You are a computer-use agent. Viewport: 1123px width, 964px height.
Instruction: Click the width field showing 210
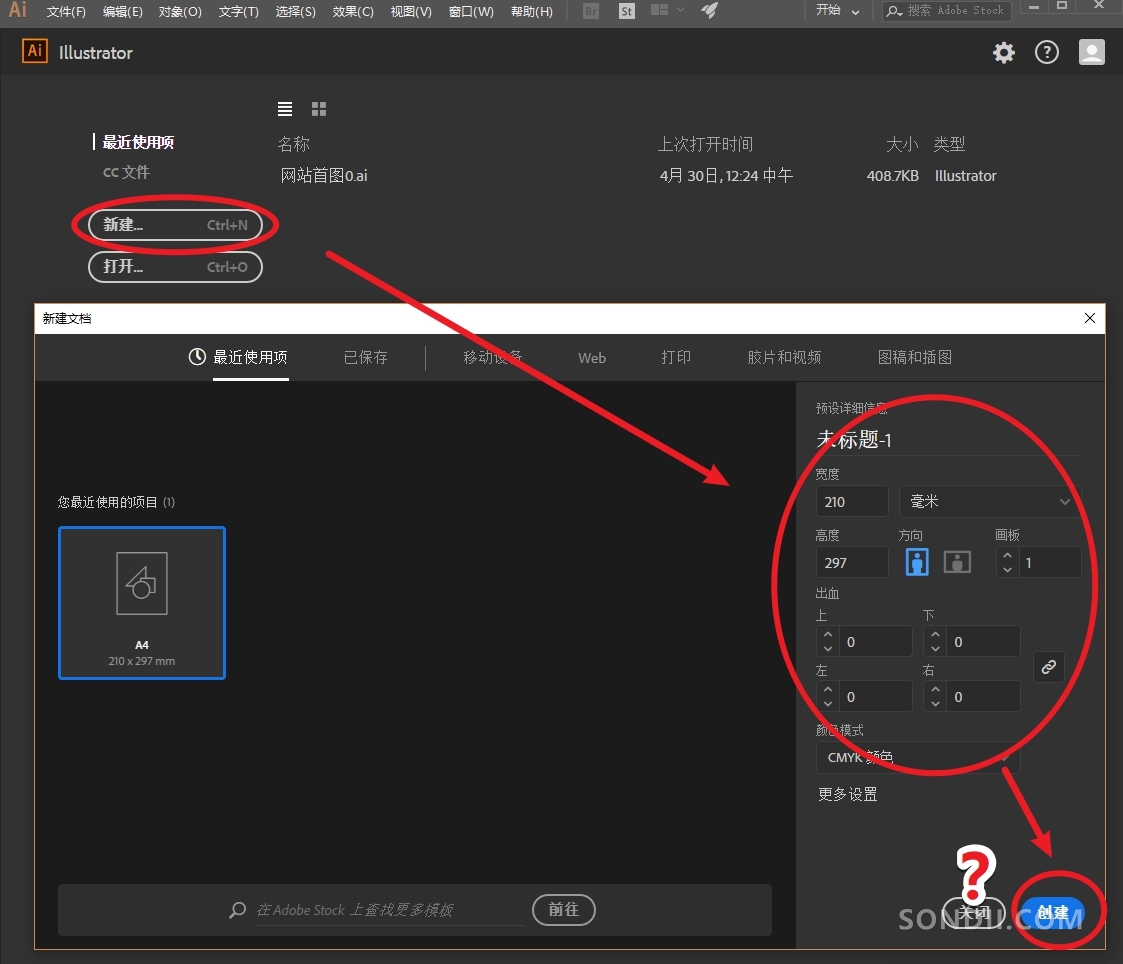click(x=852, y=501)
